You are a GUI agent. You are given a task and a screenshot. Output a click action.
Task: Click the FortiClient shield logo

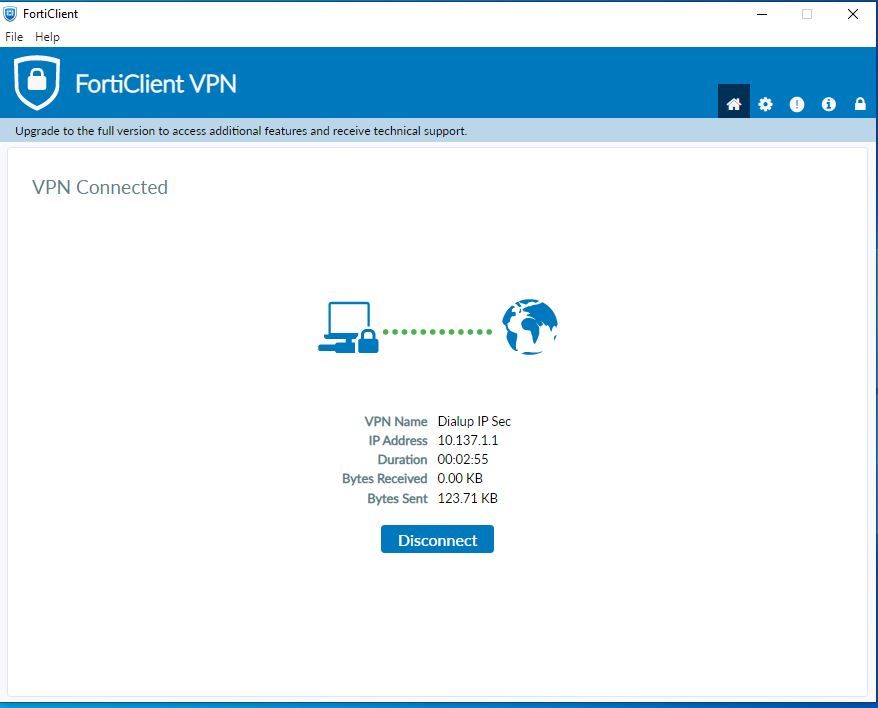click(37, 82)
